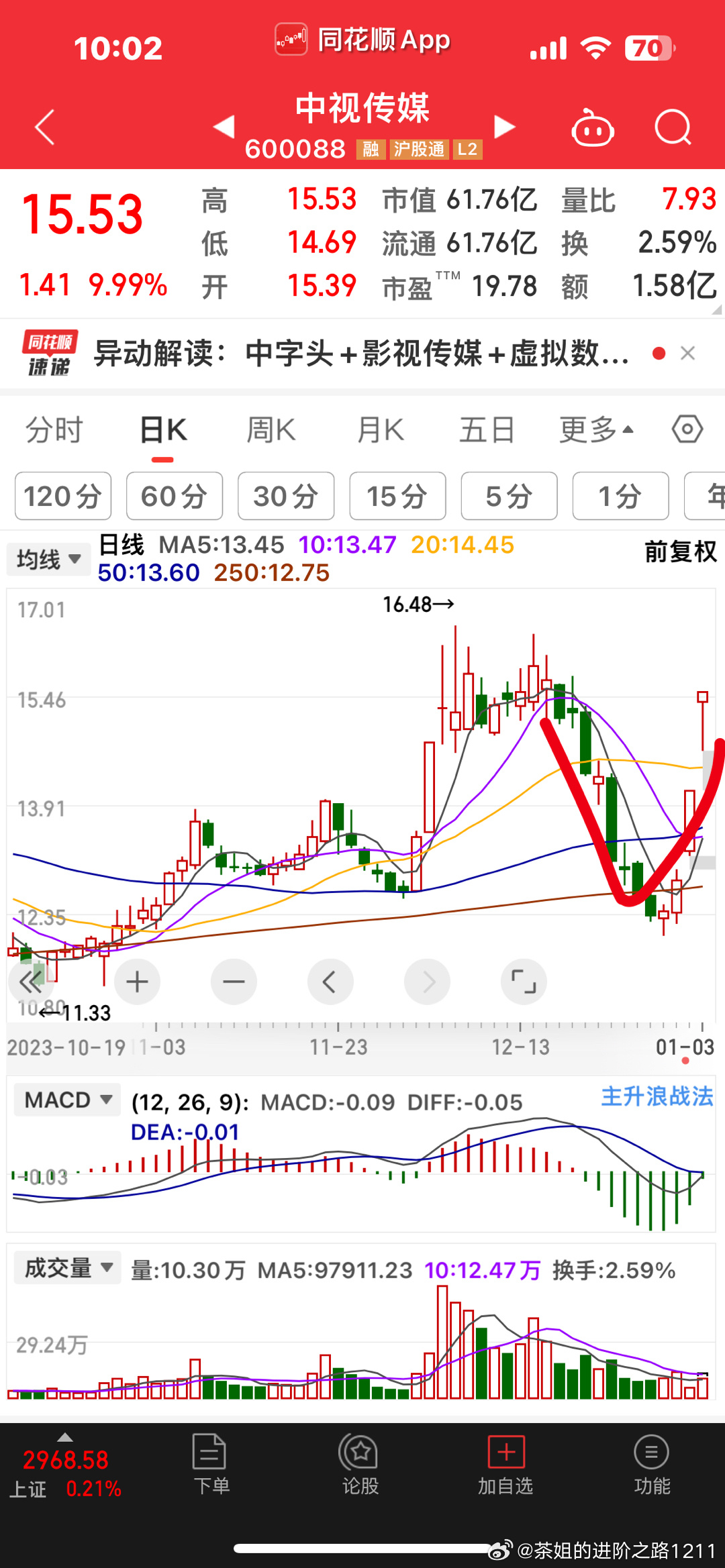
Task: Open the AI robot assistant icon
Action: tap(592, 127)
